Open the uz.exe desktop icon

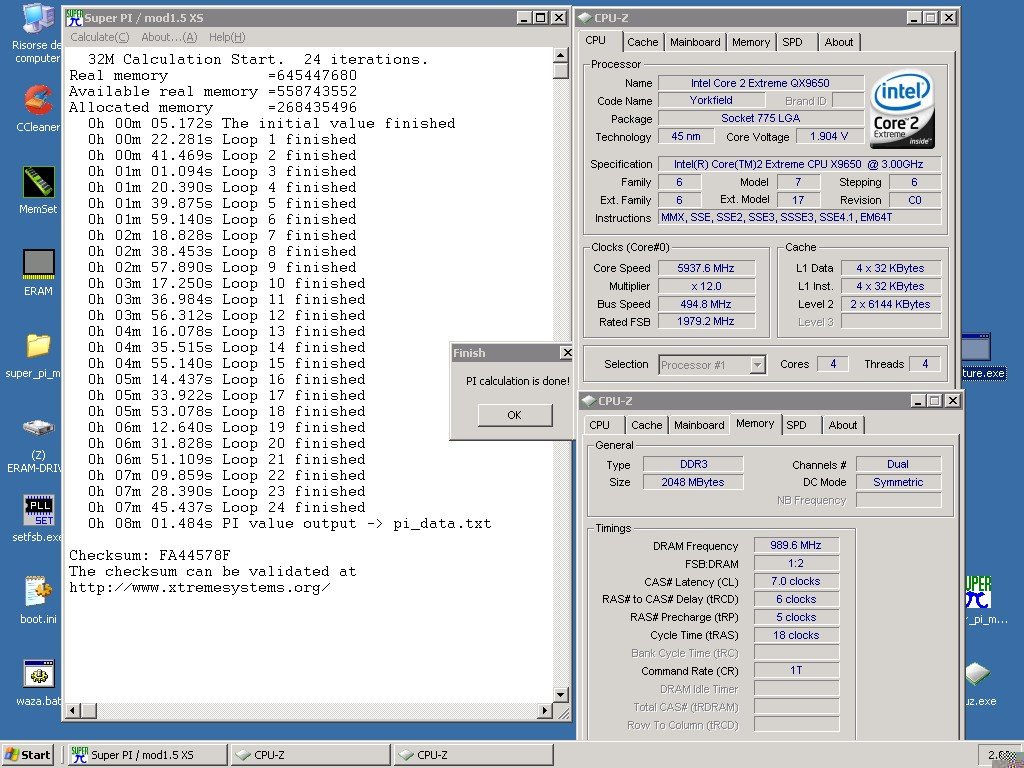click(x=978, y=673)
